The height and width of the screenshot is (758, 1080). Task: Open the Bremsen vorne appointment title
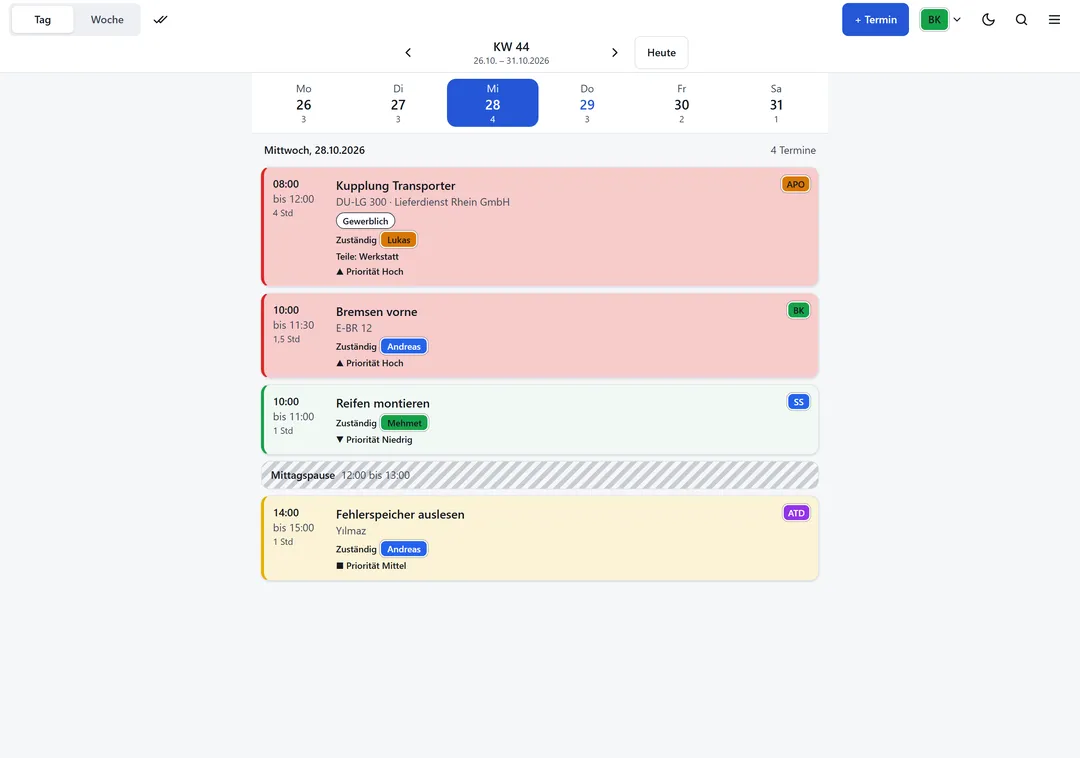tap(377, 312)
